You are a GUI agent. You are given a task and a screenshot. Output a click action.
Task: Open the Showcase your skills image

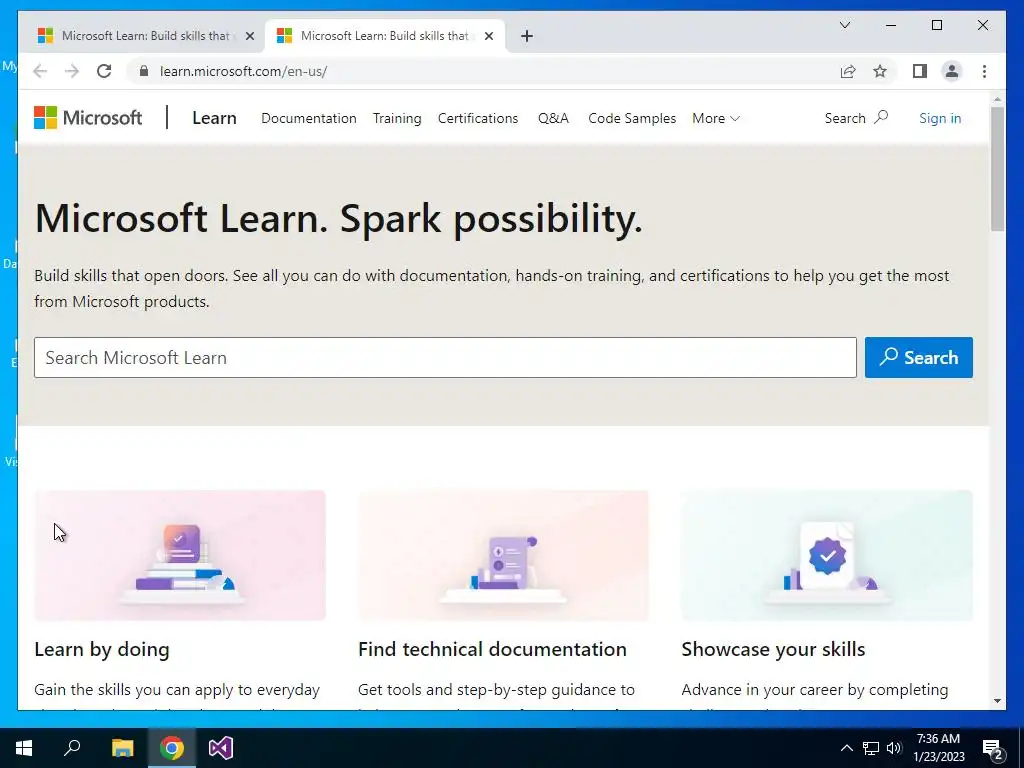[827, 555]
